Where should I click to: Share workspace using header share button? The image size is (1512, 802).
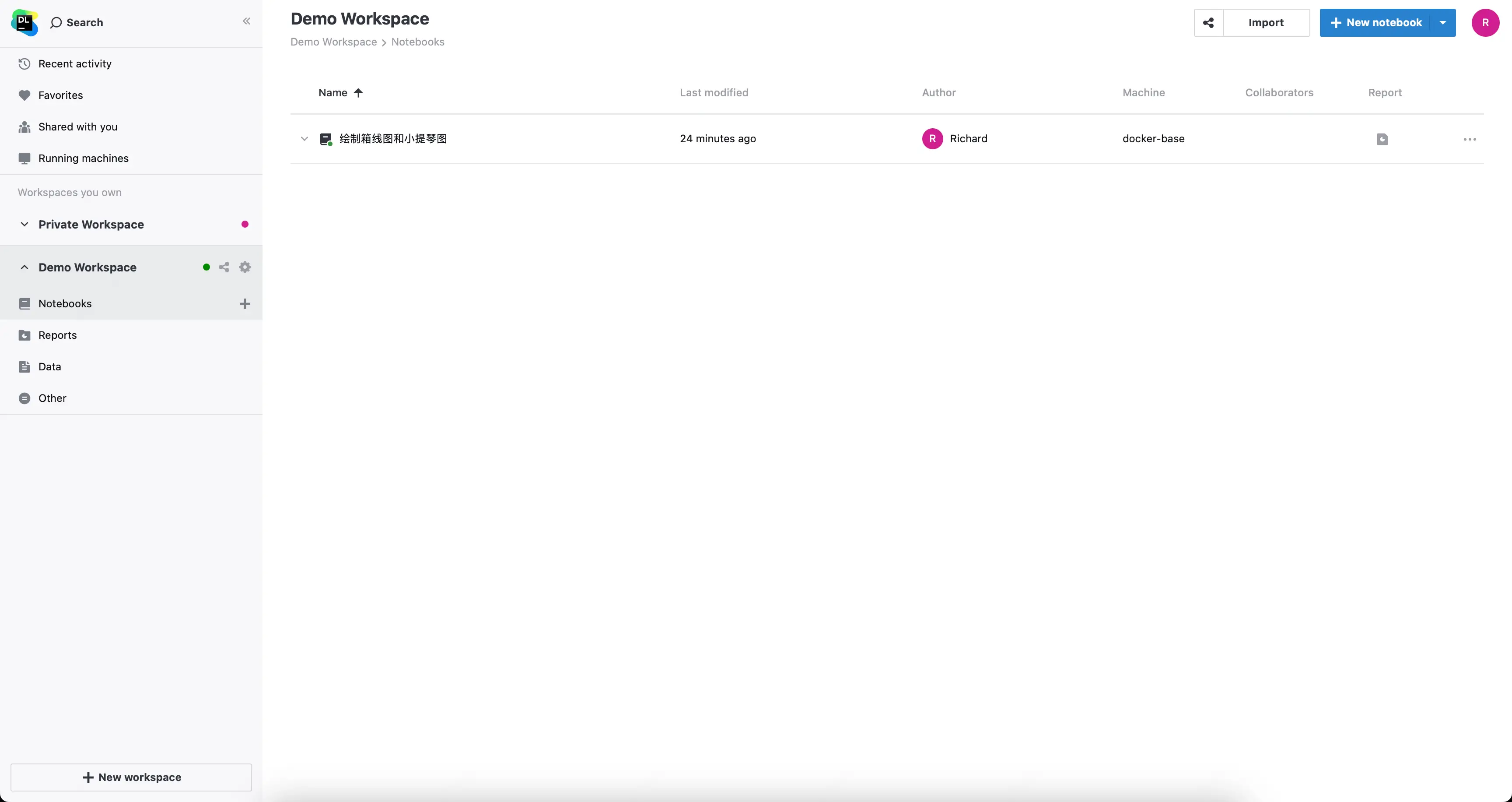pyautogui.click(x=1208, y=23)
